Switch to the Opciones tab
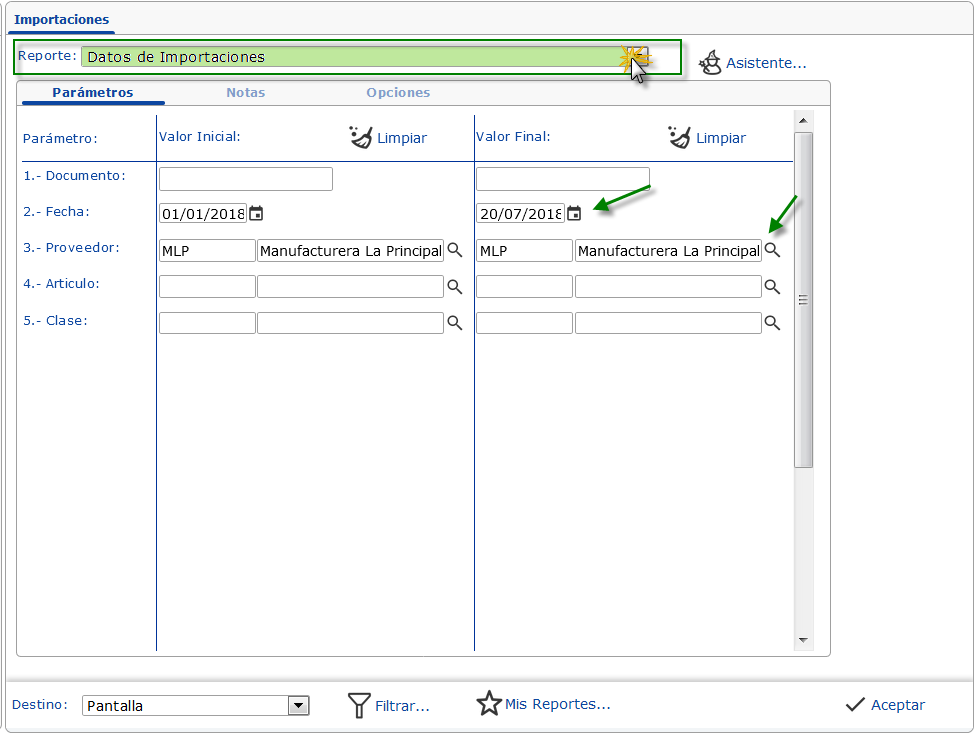This screenshot has height=733, width=976. 398,92
